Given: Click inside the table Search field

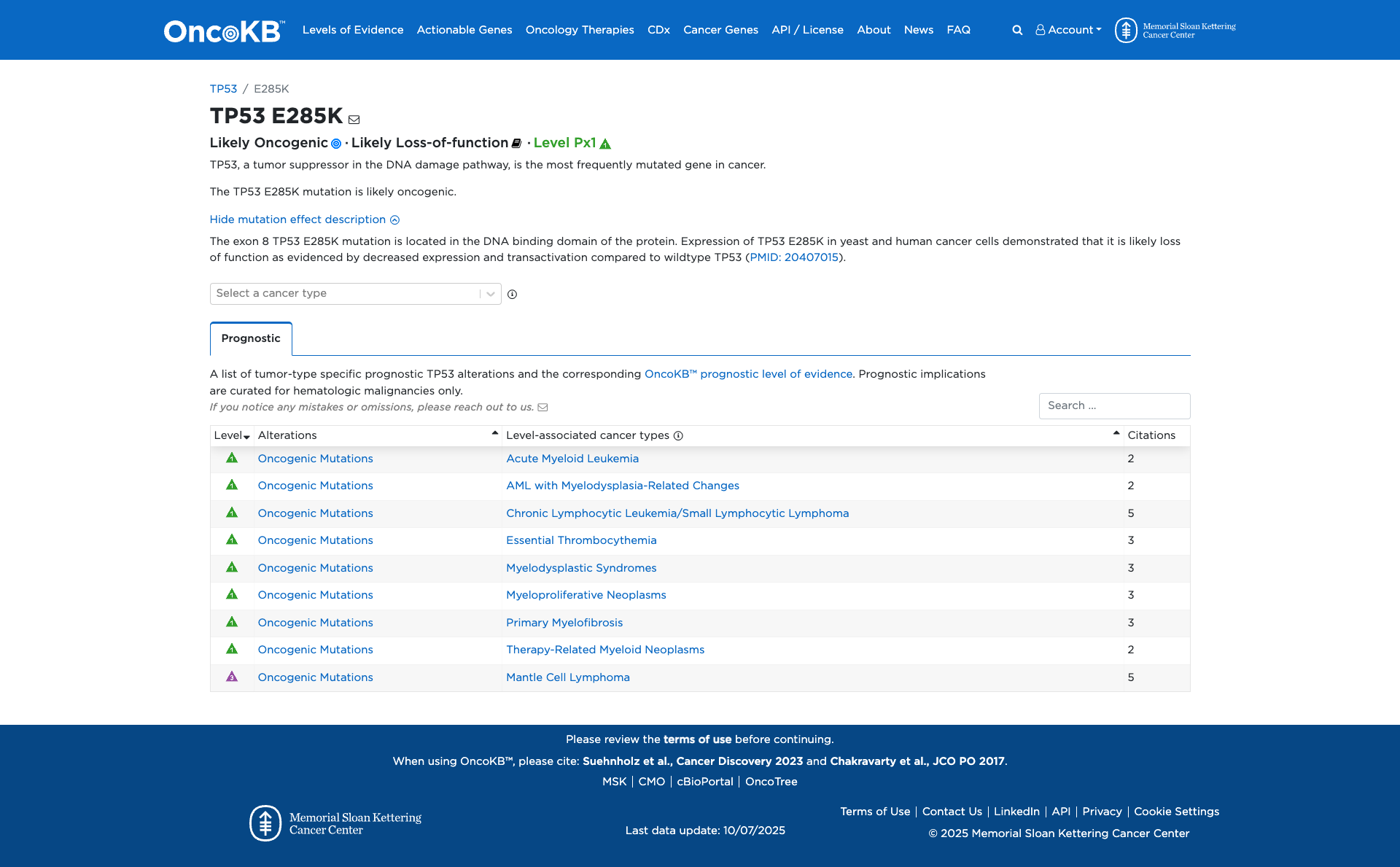Looking at the screenshot, I should 1114,405.
